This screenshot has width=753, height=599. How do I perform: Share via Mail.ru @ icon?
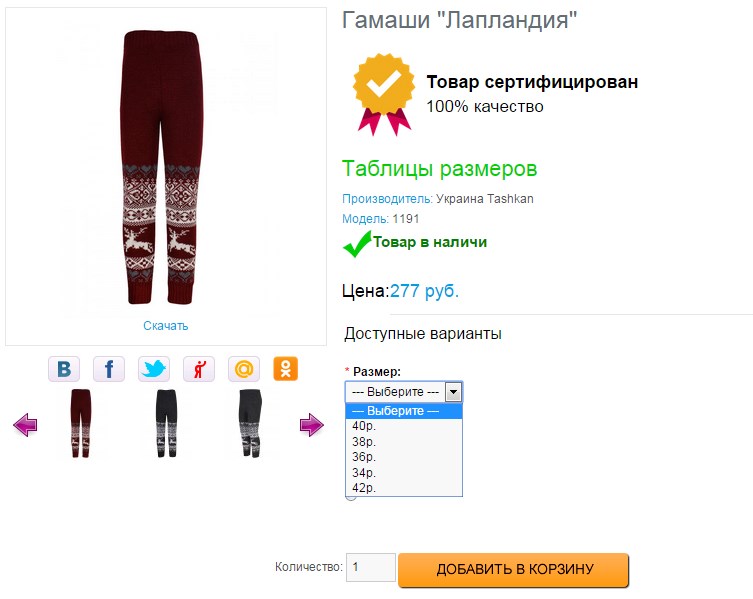(x=244, y=369)
